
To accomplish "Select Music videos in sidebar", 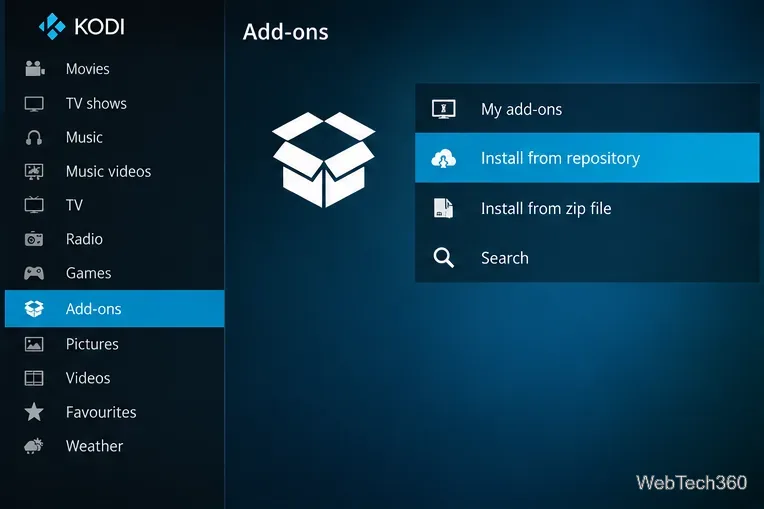I will click(115, 171).
